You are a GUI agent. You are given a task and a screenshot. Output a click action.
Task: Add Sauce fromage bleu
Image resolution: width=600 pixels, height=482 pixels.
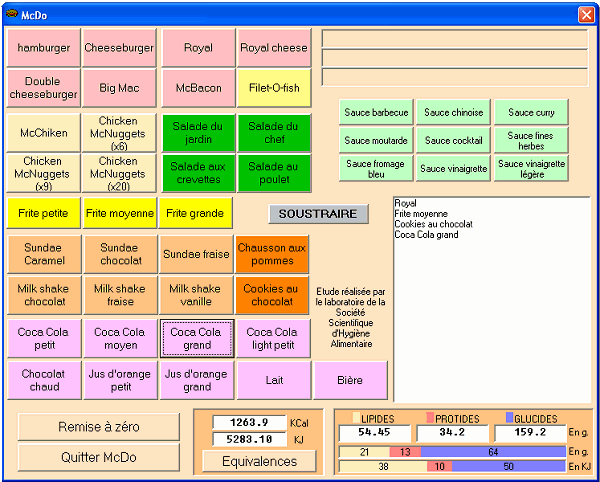376,168
